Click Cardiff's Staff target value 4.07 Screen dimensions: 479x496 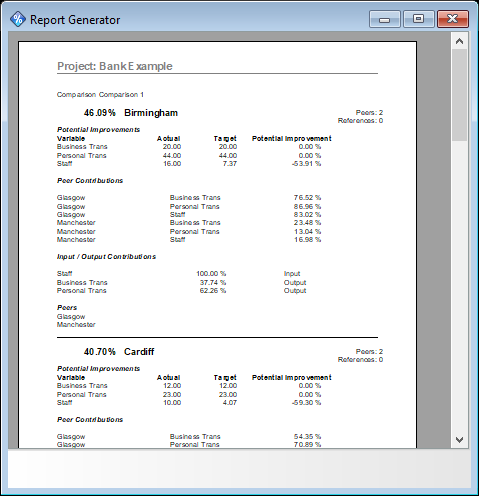(230, 403)
